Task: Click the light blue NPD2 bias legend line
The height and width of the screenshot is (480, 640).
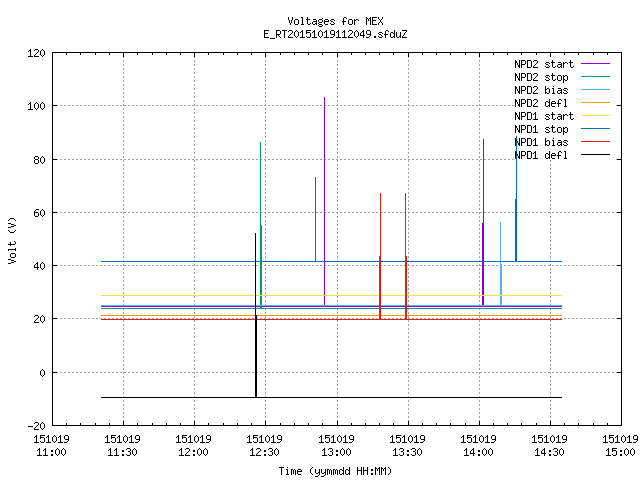Action: pyautogui.click(x=595, y=90)
